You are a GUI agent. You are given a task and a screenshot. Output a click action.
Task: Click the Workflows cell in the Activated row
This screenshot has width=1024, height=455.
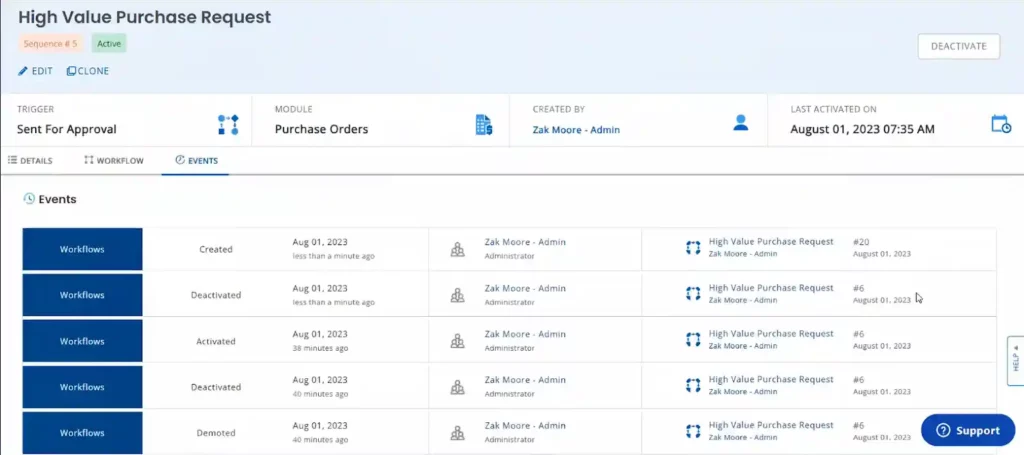click(x=82, y=341)
